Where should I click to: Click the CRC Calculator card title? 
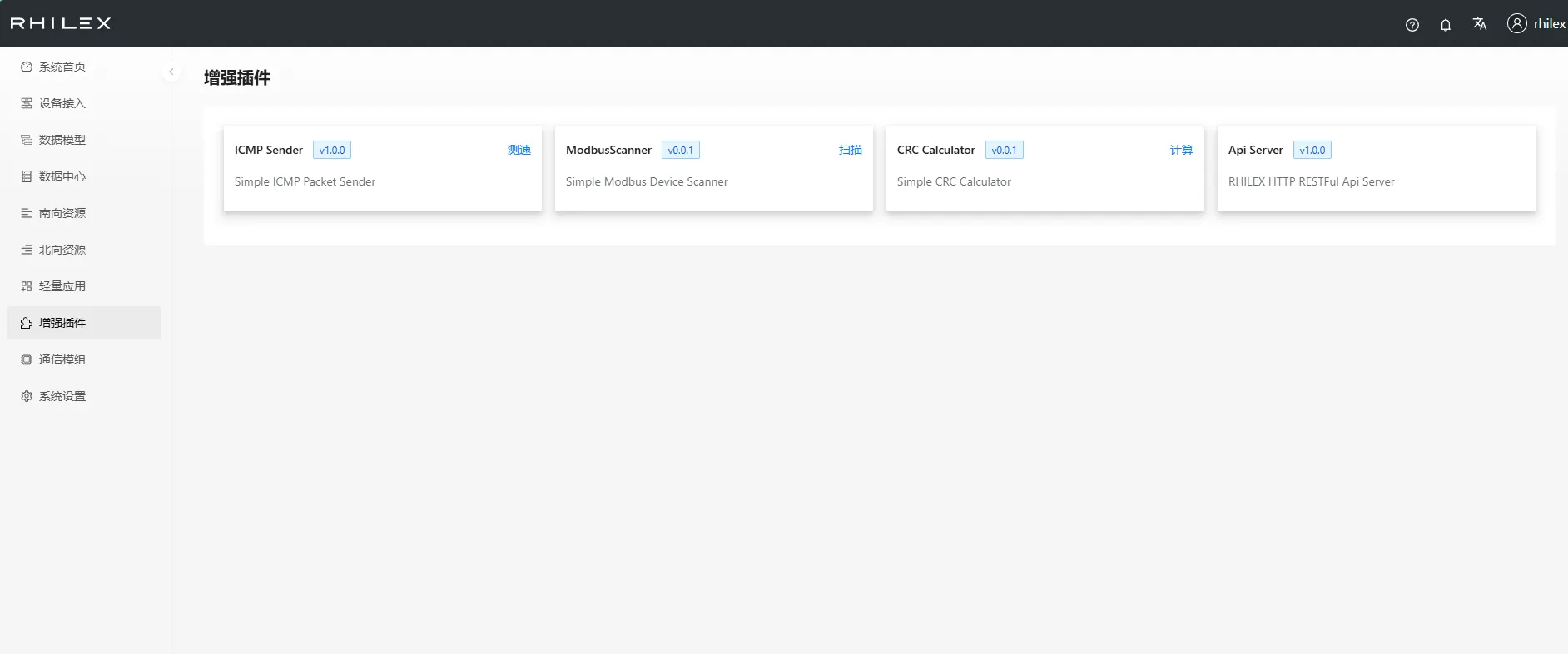coord(936,150)
